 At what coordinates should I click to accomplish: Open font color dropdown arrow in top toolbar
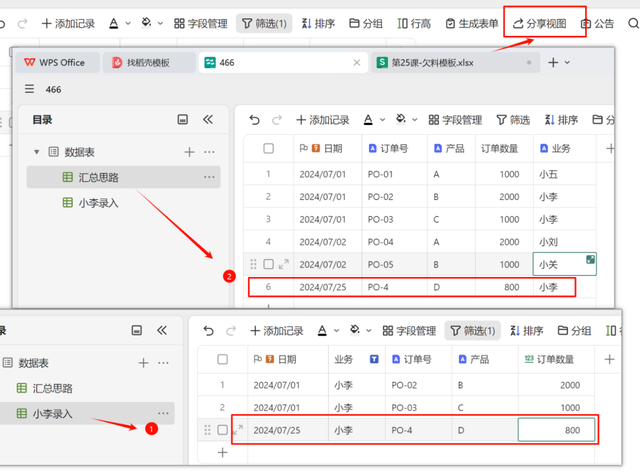128,24
